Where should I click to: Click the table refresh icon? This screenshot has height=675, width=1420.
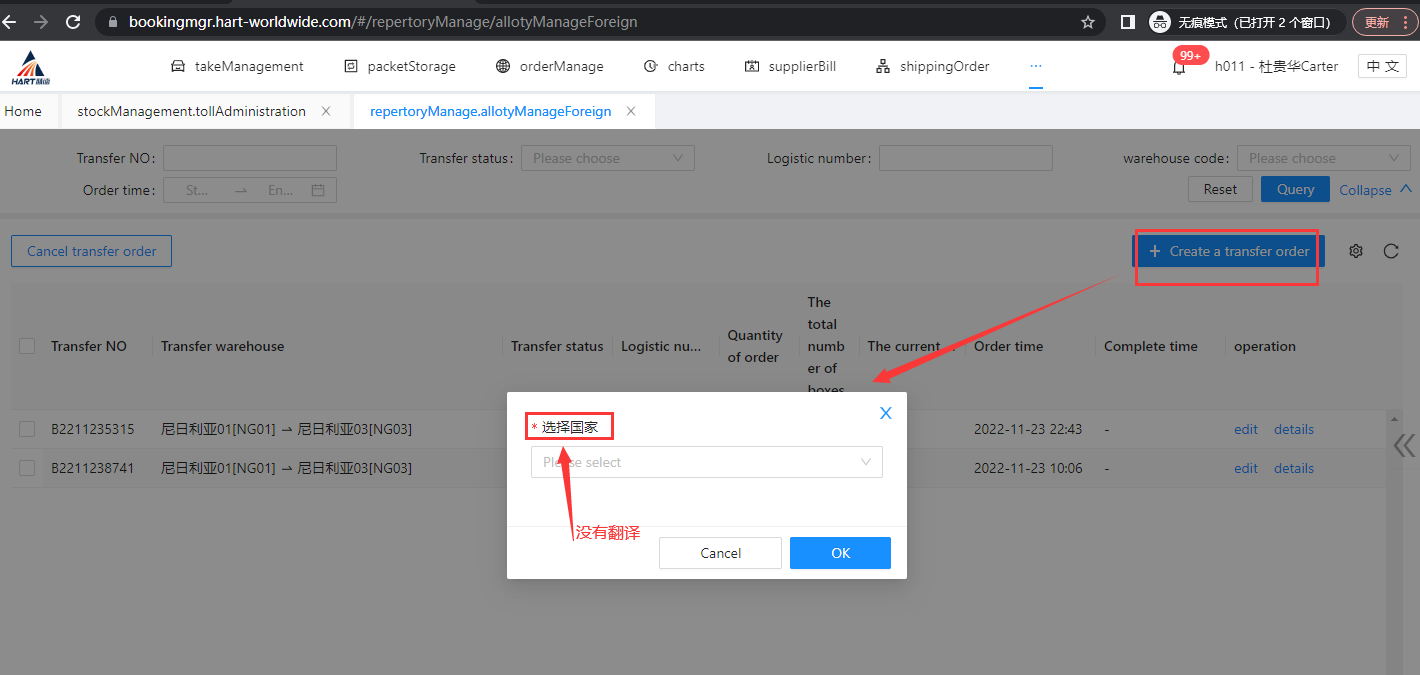[1391, 251]
